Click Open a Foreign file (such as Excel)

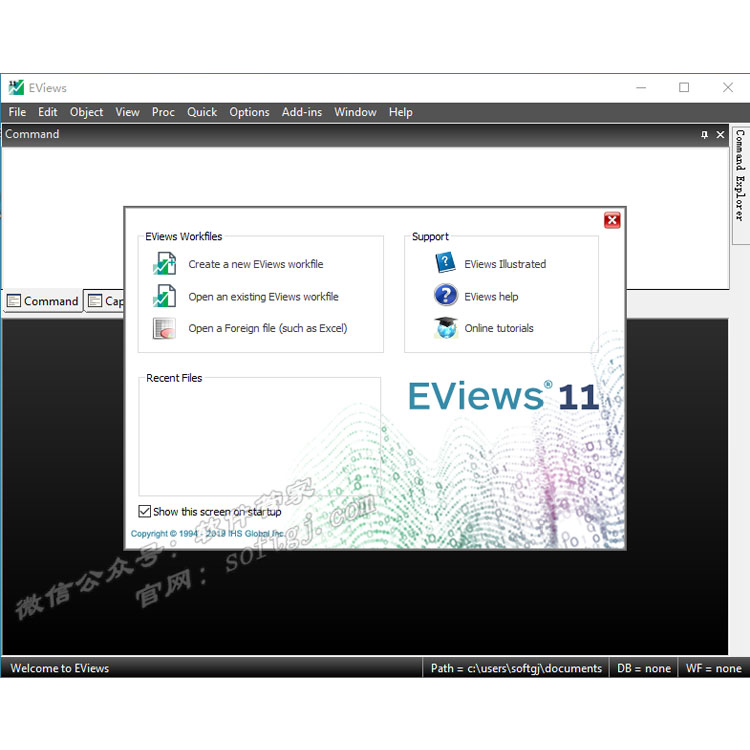267,328
